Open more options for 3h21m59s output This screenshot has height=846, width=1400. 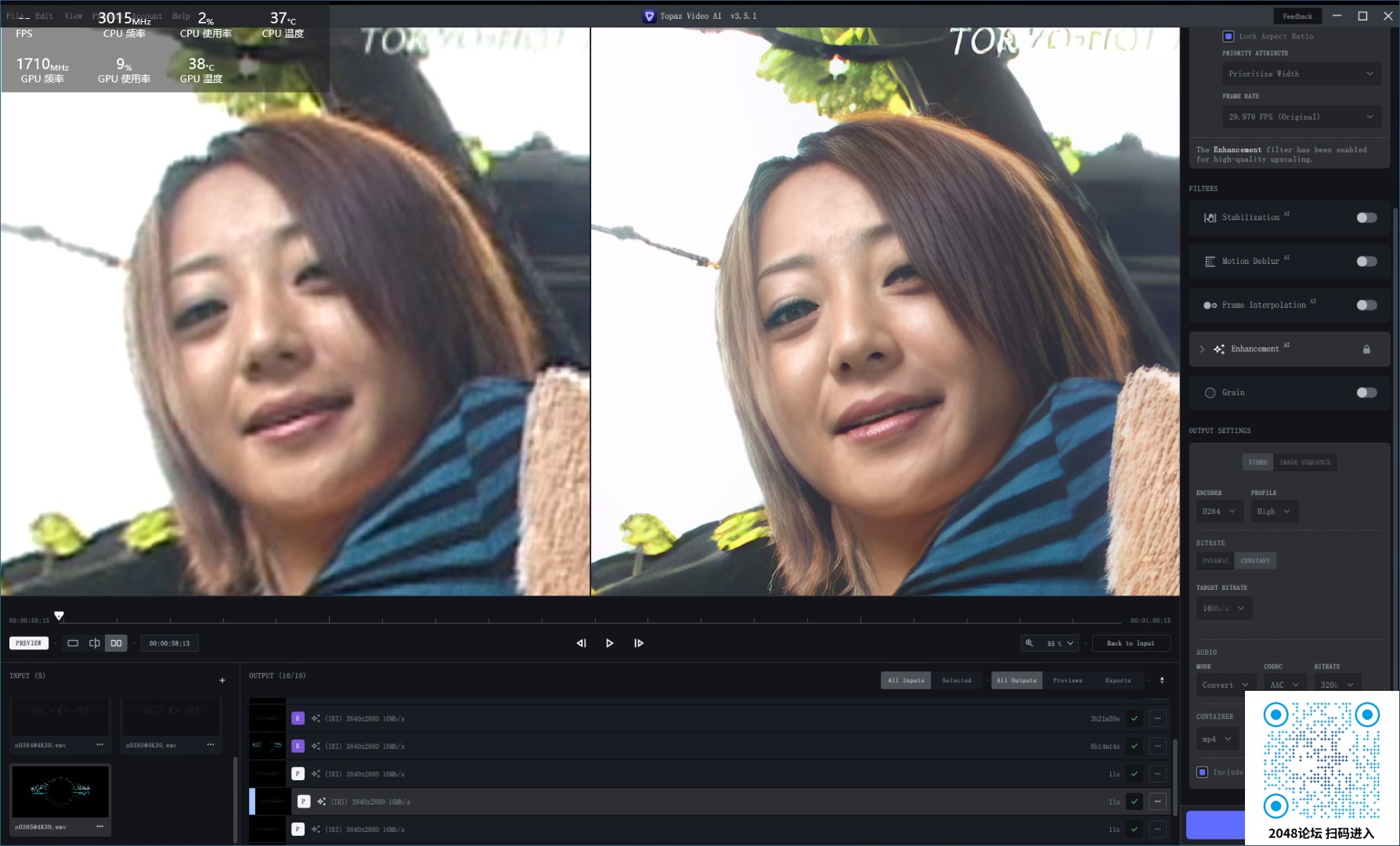[1157, 718]
